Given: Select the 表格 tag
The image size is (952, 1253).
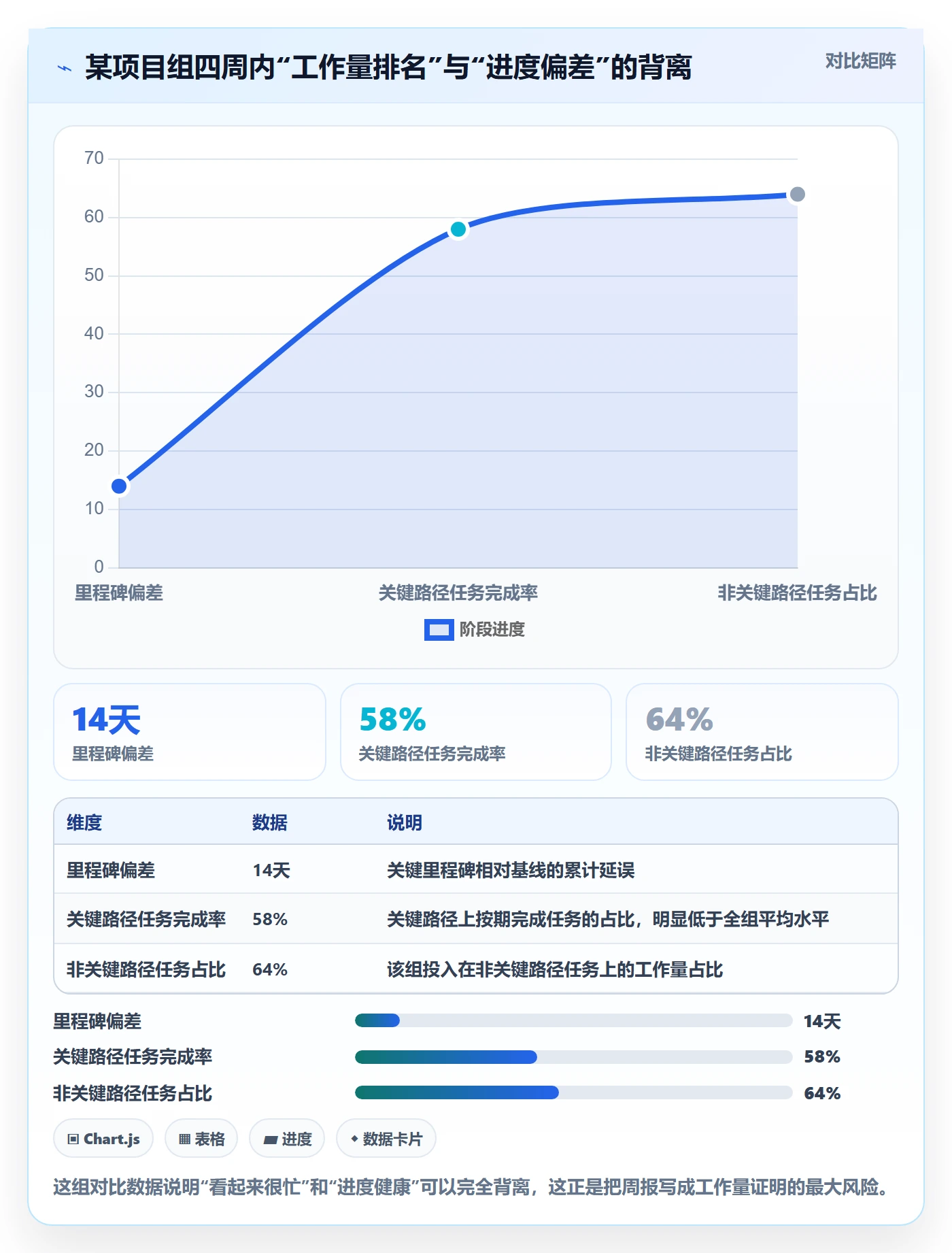Looking at the screenshot, I should click(x=201, y=1139).
